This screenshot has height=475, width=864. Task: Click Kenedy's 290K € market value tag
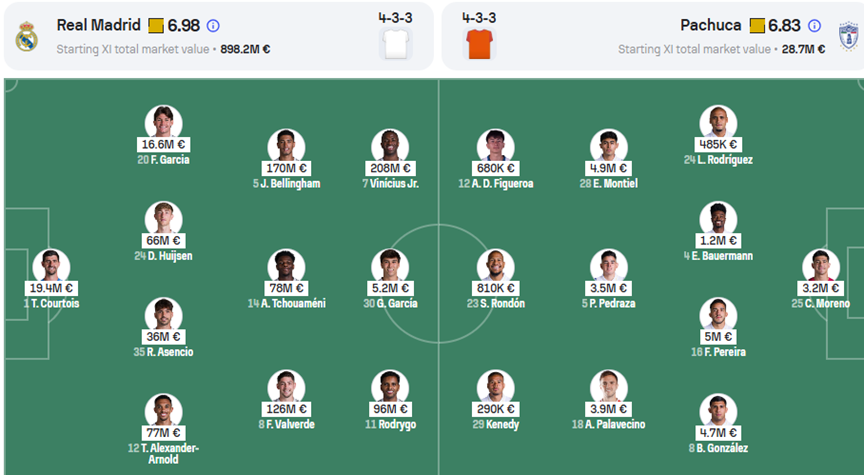(496, 409)
